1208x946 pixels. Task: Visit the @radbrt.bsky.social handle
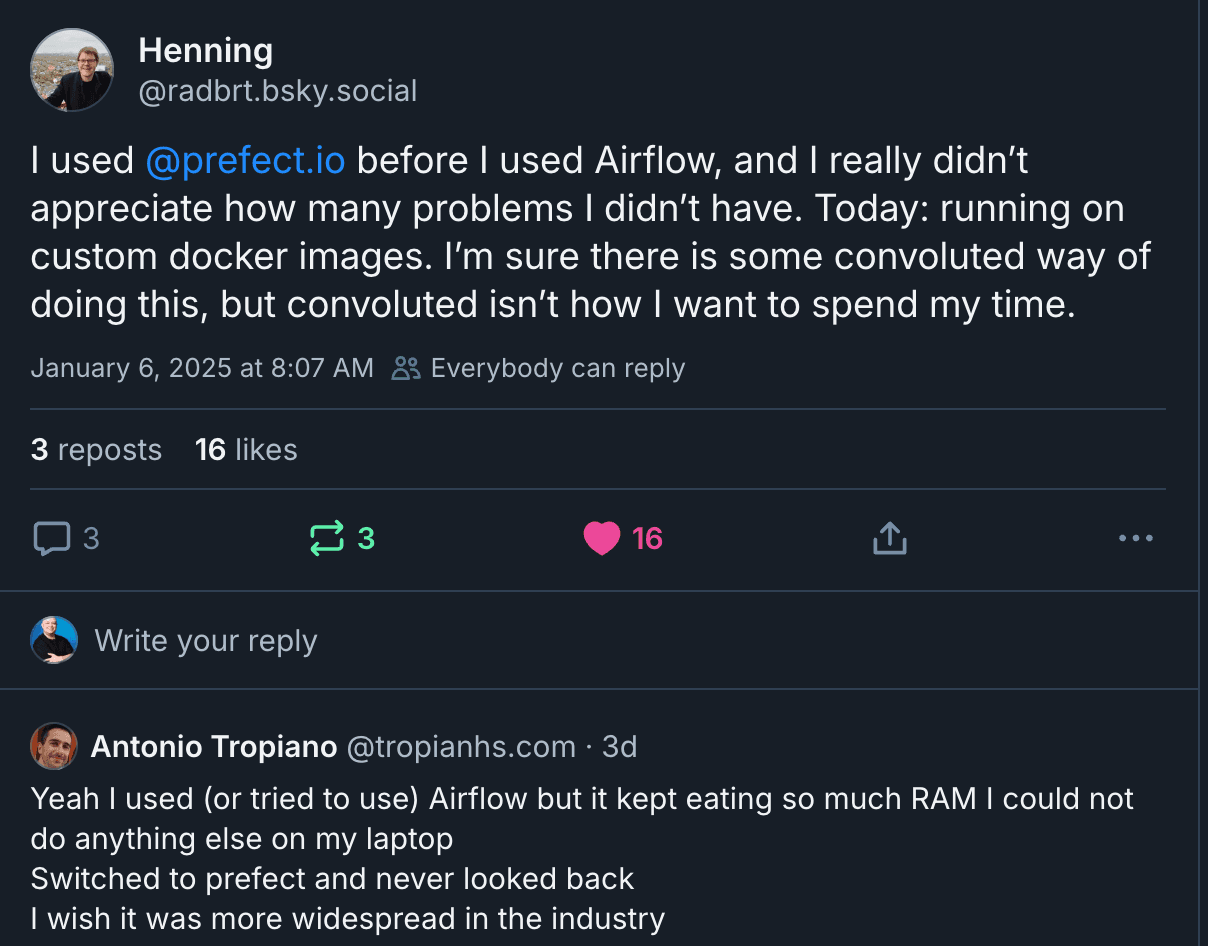coord(277,92)
